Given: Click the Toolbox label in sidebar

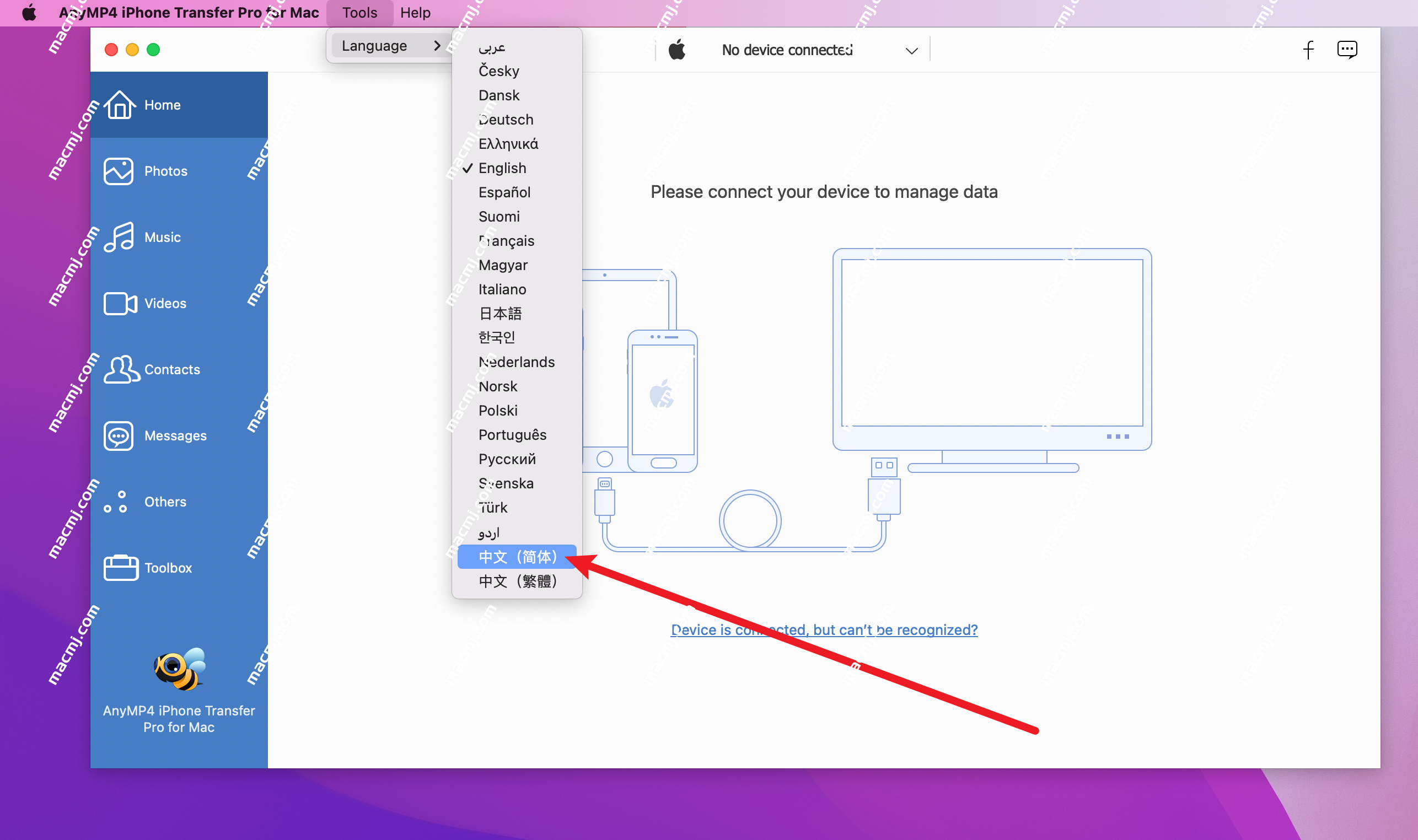Looking at the screenshot, I should (x=168, y=568).
